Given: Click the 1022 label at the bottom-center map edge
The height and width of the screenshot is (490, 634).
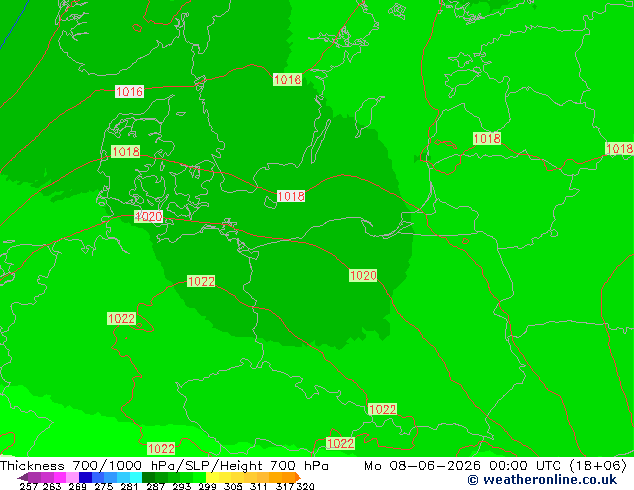Looking at the screenshot, I should point(340,444).
